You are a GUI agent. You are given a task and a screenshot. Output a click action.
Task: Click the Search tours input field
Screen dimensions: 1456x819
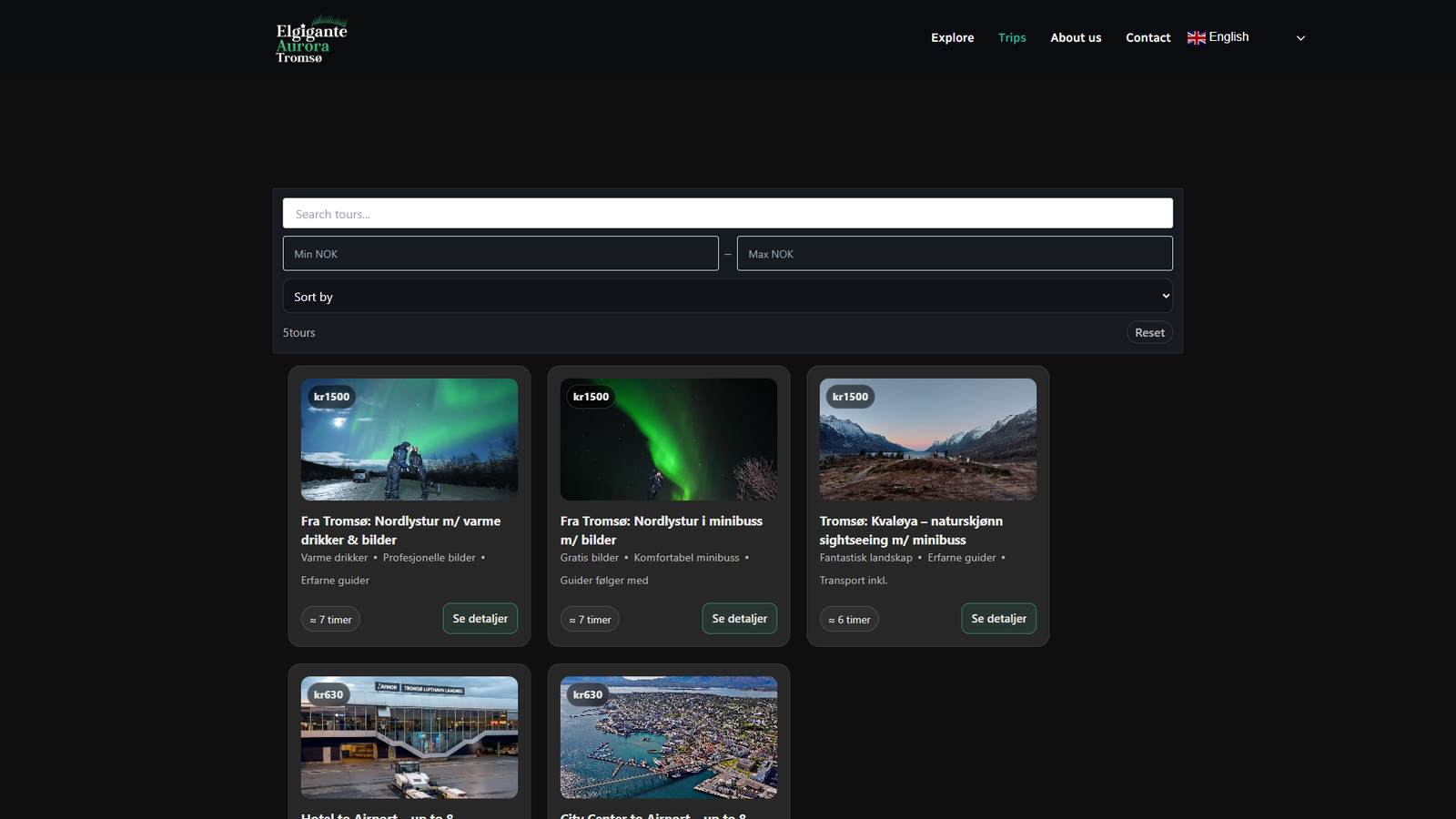[727, 214]
